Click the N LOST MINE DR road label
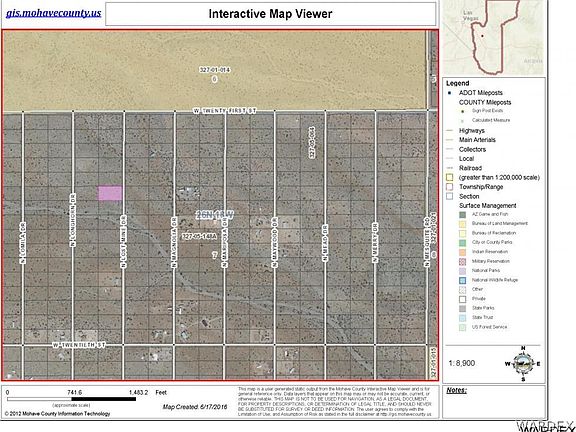This screenshot has height=432, width=576. point(124,242)
